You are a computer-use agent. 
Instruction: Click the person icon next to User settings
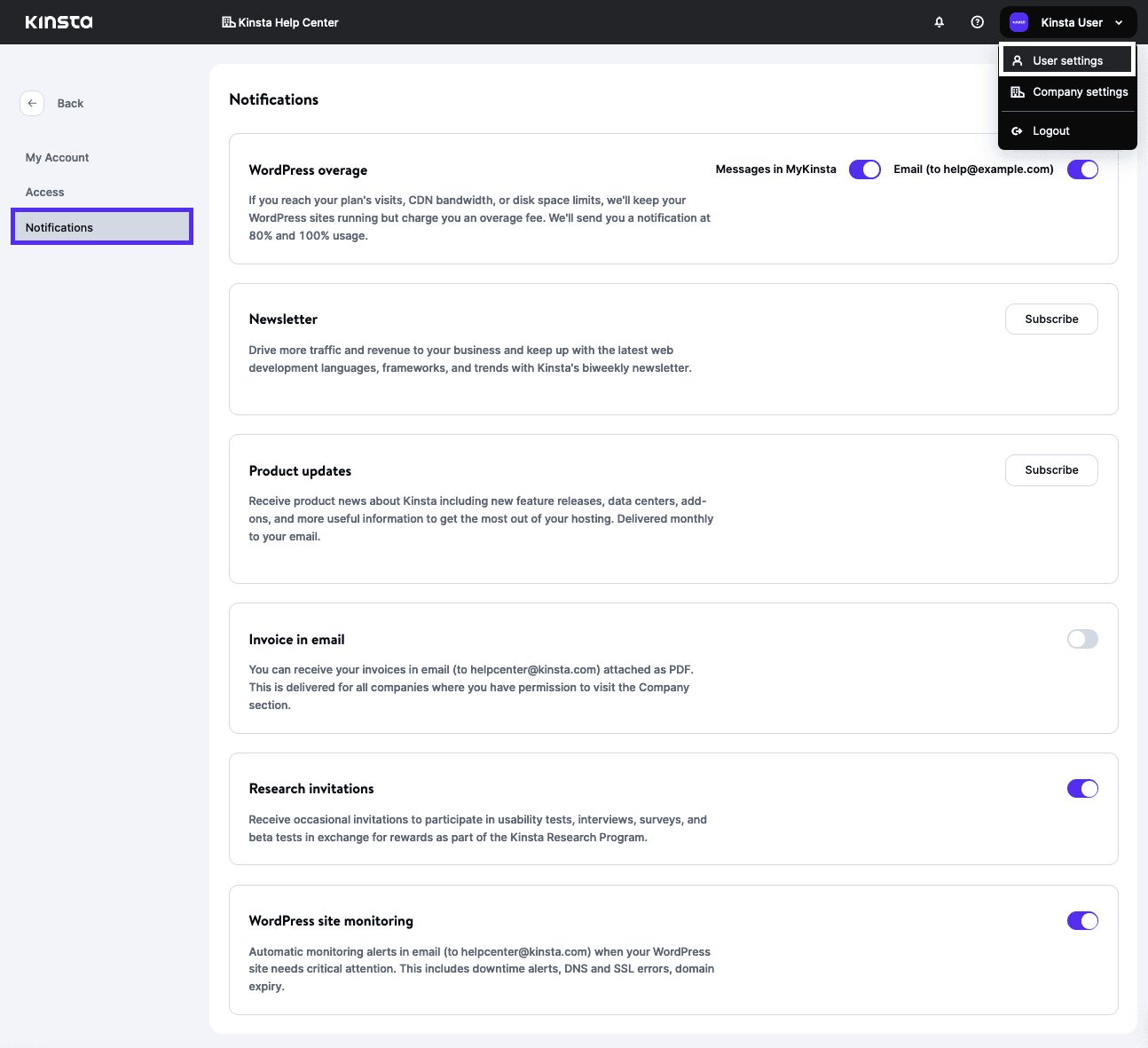(x=1018, y=59)
